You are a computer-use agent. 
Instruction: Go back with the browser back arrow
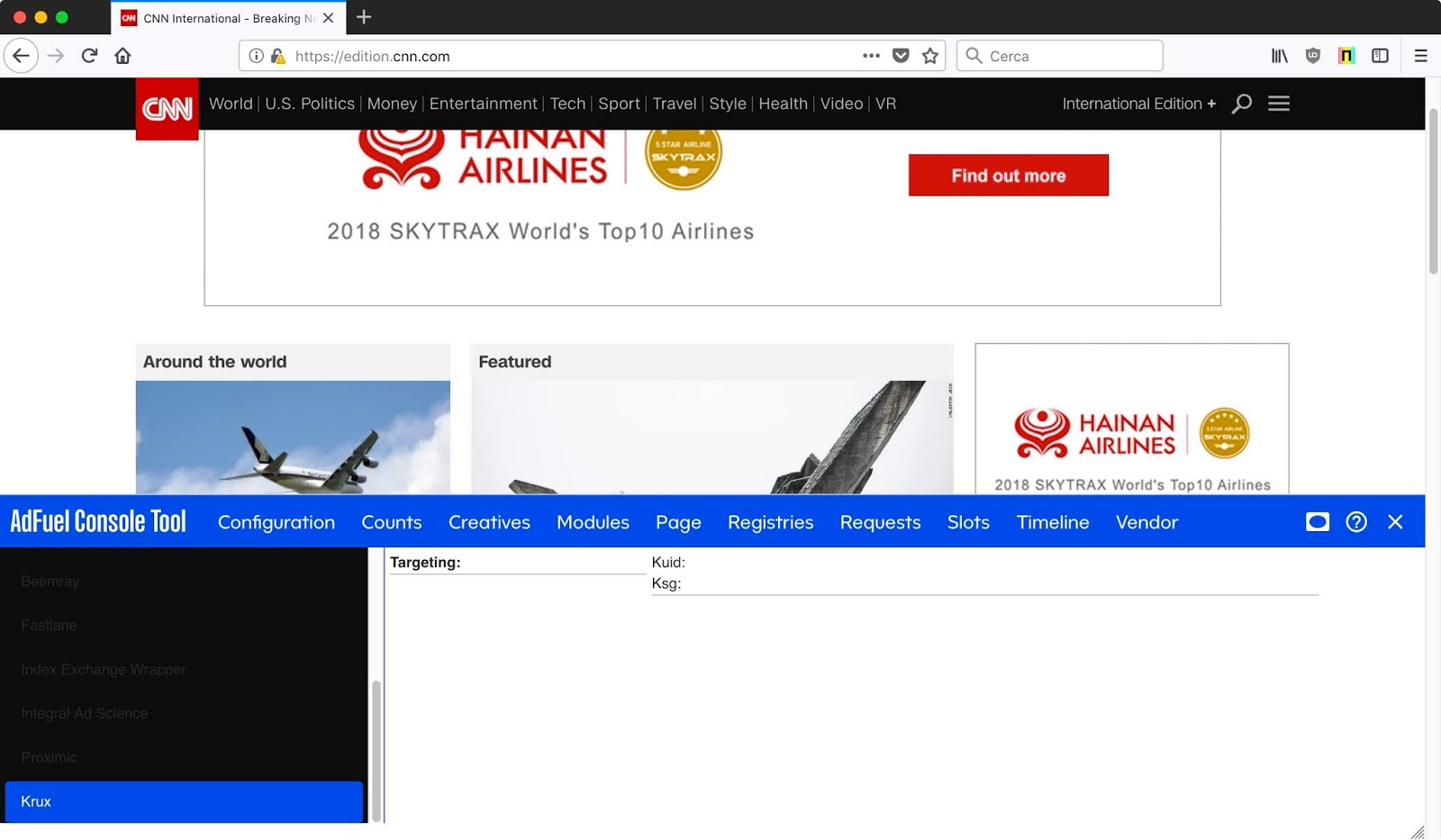(21, 56)
